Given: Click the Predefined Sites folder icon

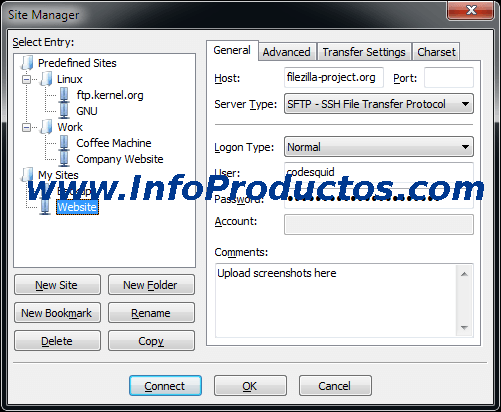Looking at the screenshot, I should [27, 63].
